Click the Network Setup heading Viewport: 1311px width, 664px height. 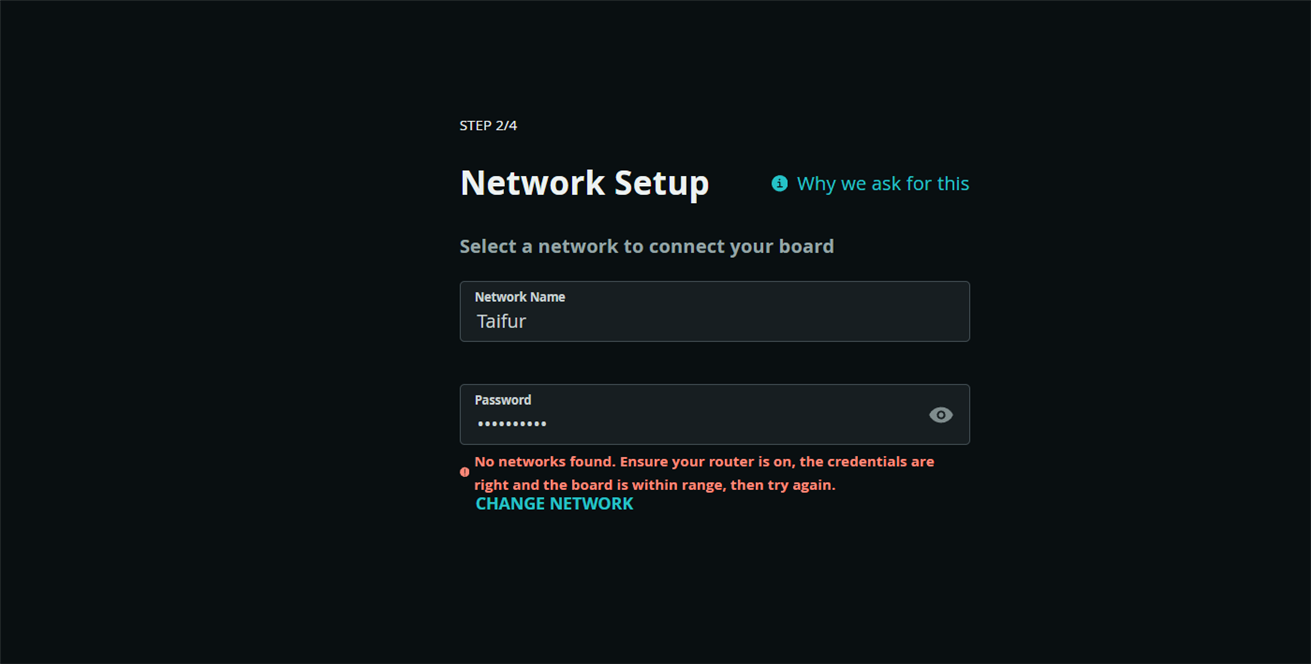click(x=585, y=184)
